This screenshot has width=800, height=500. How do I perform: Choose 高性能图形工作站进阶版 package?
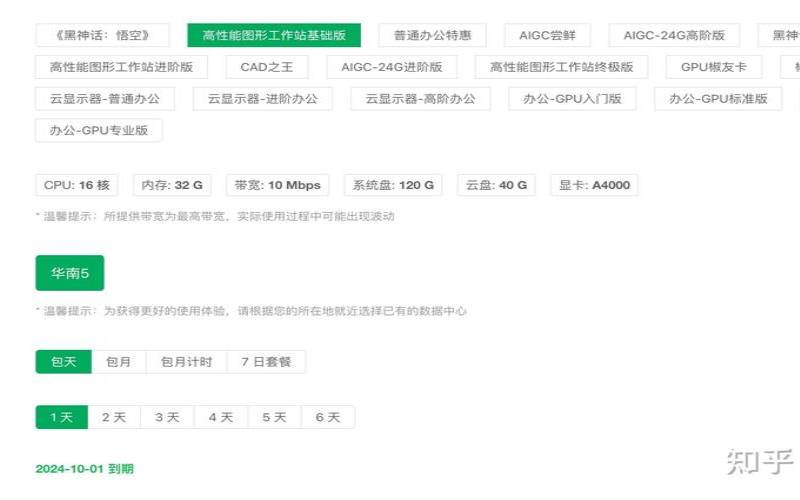coord(121,67)
